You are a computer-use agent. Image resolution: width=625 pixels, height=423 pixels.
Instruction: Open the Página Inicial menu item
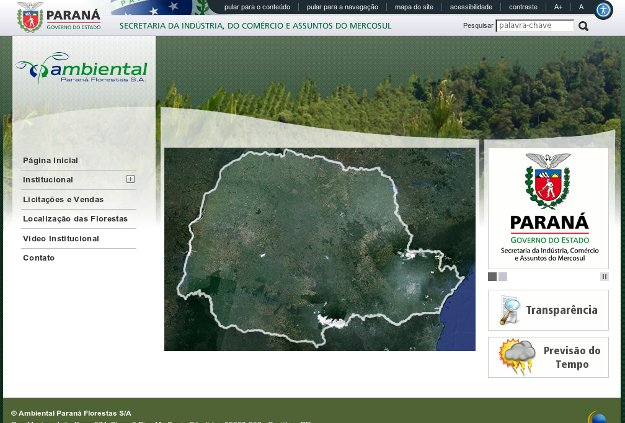tap(51, 160)
